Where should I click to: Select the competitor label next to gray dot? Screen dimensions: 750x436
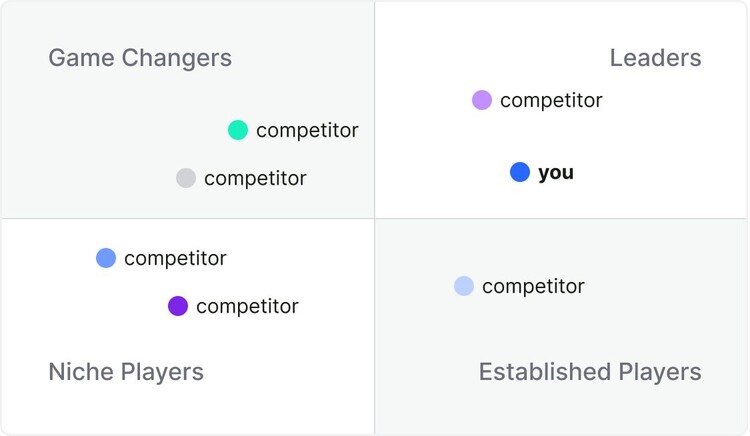pos(255,178)
